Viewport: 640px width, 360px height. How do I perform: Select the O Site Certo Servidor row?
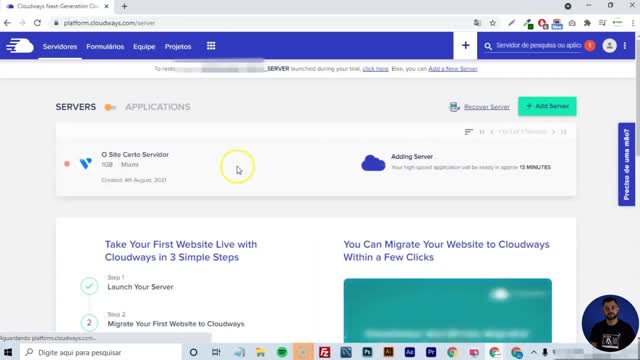(x=316, y=167)
